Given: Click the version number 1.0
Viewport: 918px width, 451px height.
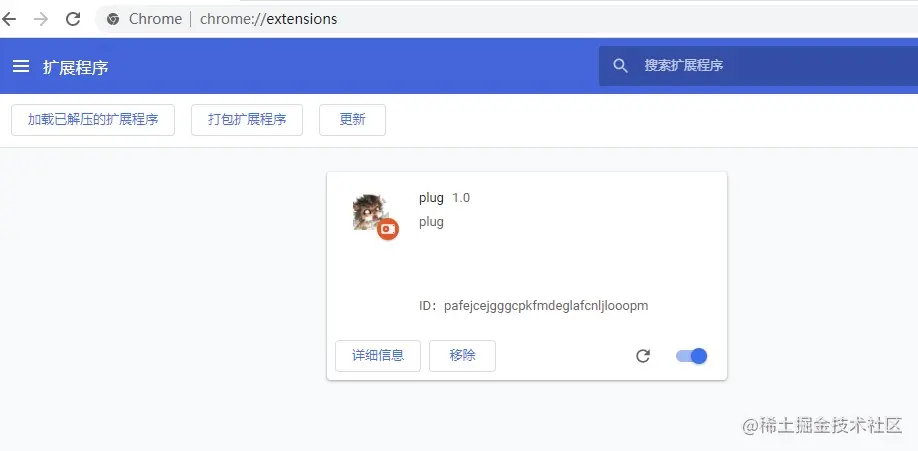Looking at the screenshot, I should tap(461, 198).
